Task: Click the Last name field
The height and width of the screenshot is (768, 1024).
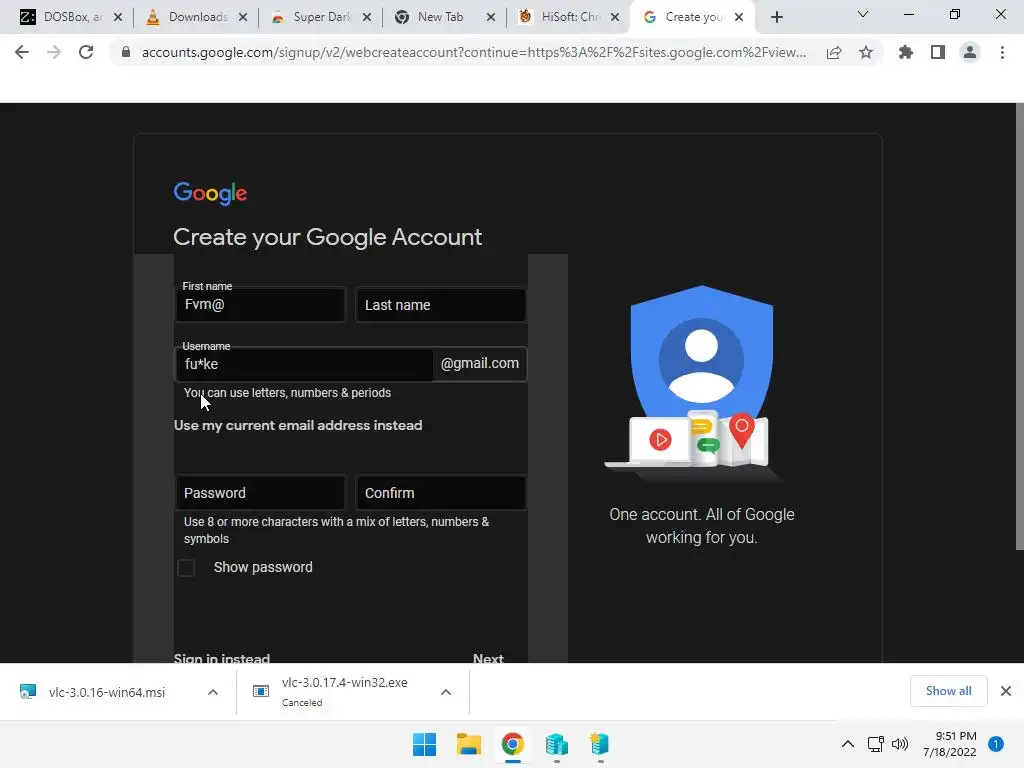Action: click(441, 304)
